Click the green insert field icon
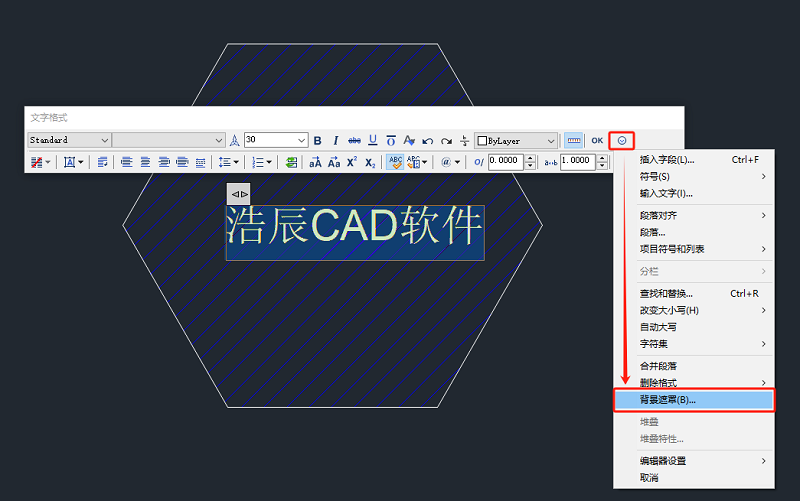Screen dimensions: 800x501 click(x=291, y=162)
